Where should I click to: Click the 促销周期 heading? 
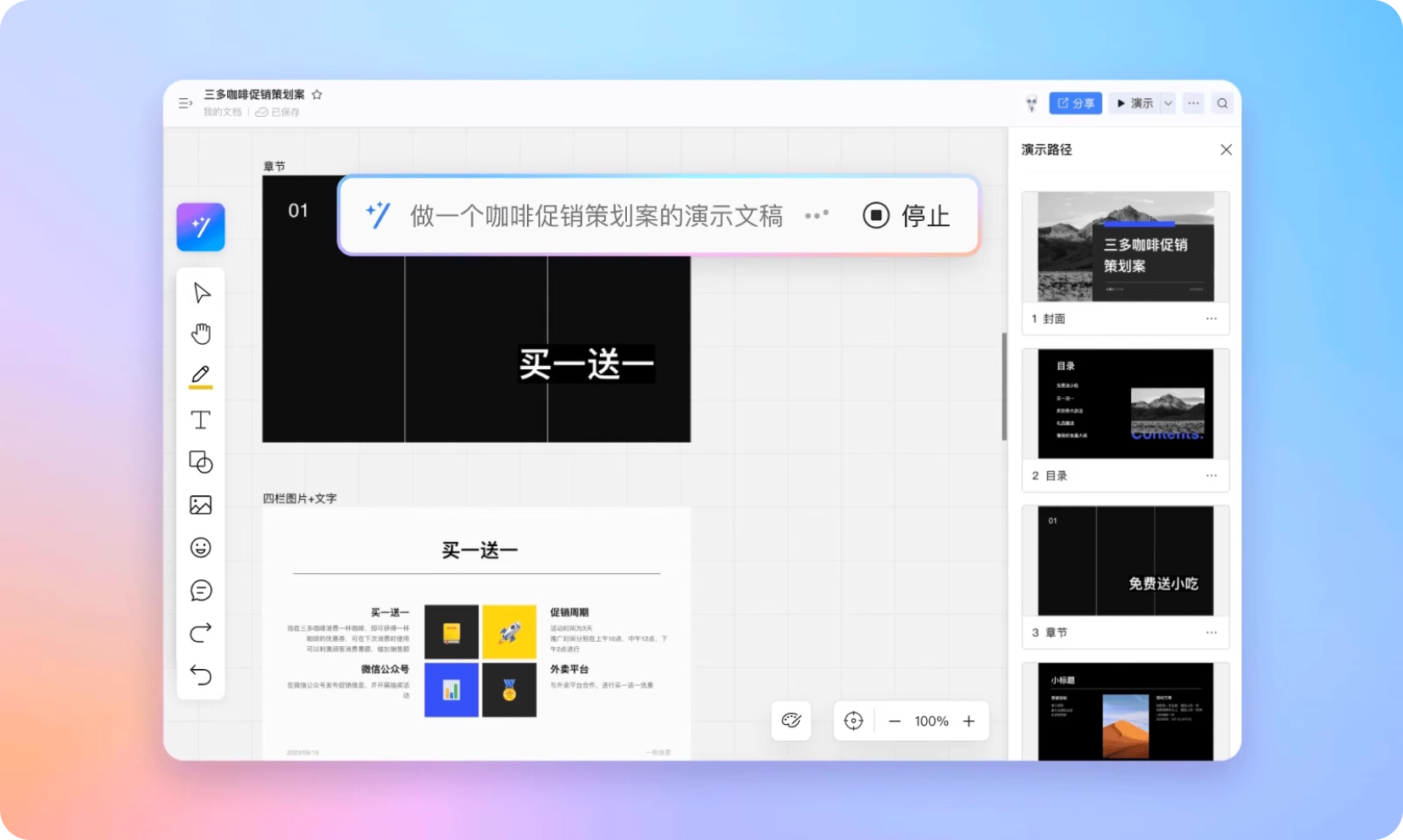569,612
